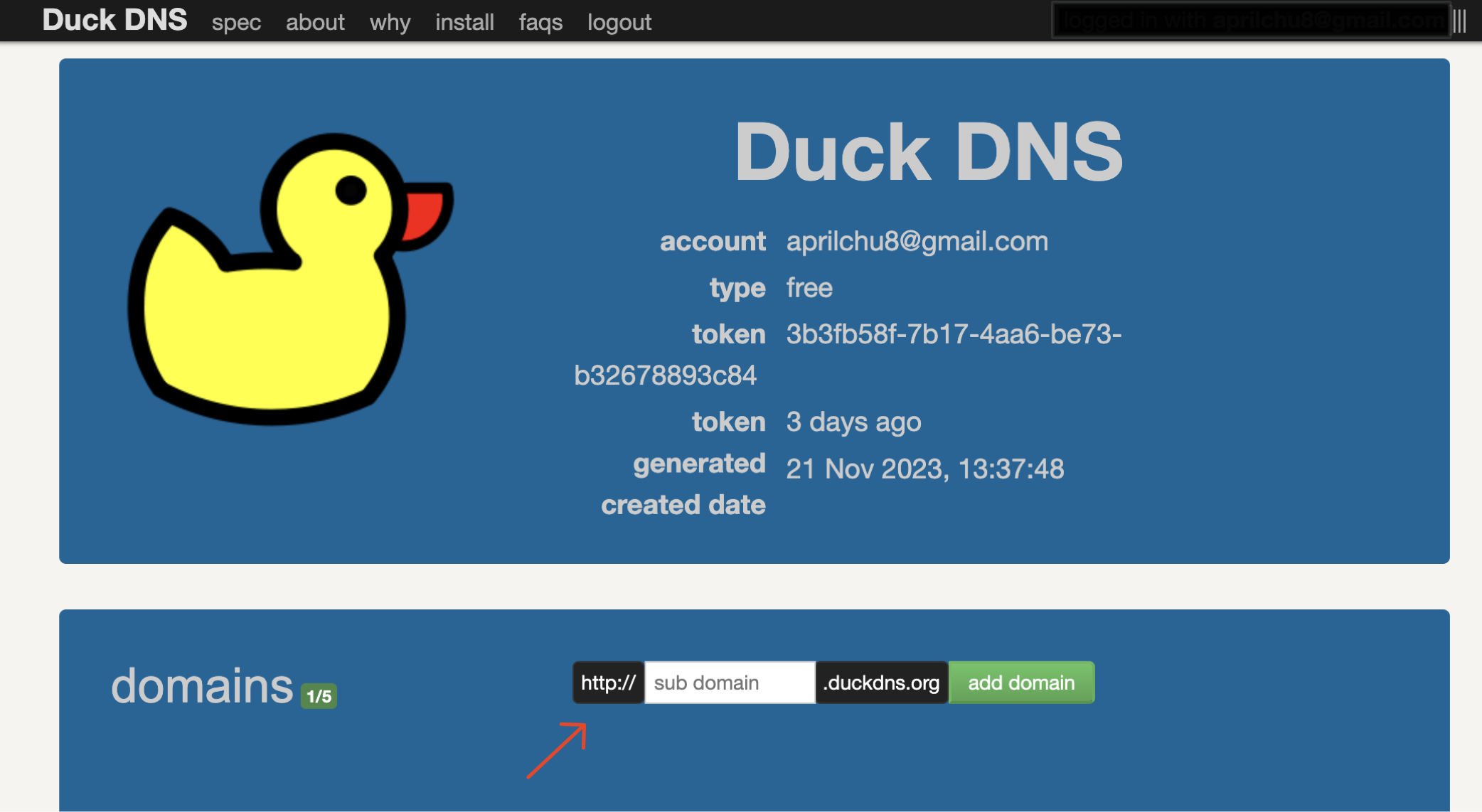This screenshot has height=812, width=1482.
Task: Click the created date 21 Nov 2023, 13:37:48
Action: pyautogui.click(x=925, y=469)
